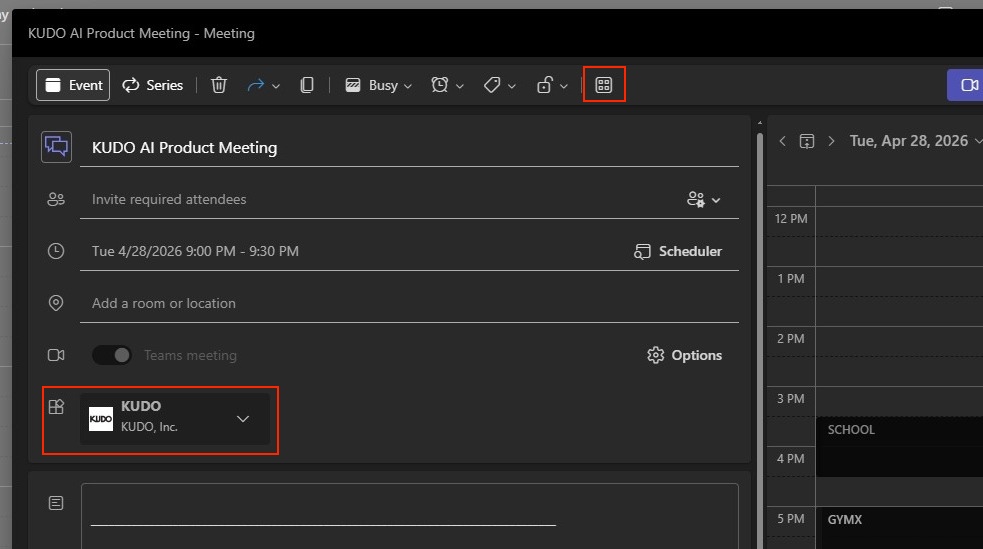
Task: Click the description notes icon
Action: tap(56, 503)
